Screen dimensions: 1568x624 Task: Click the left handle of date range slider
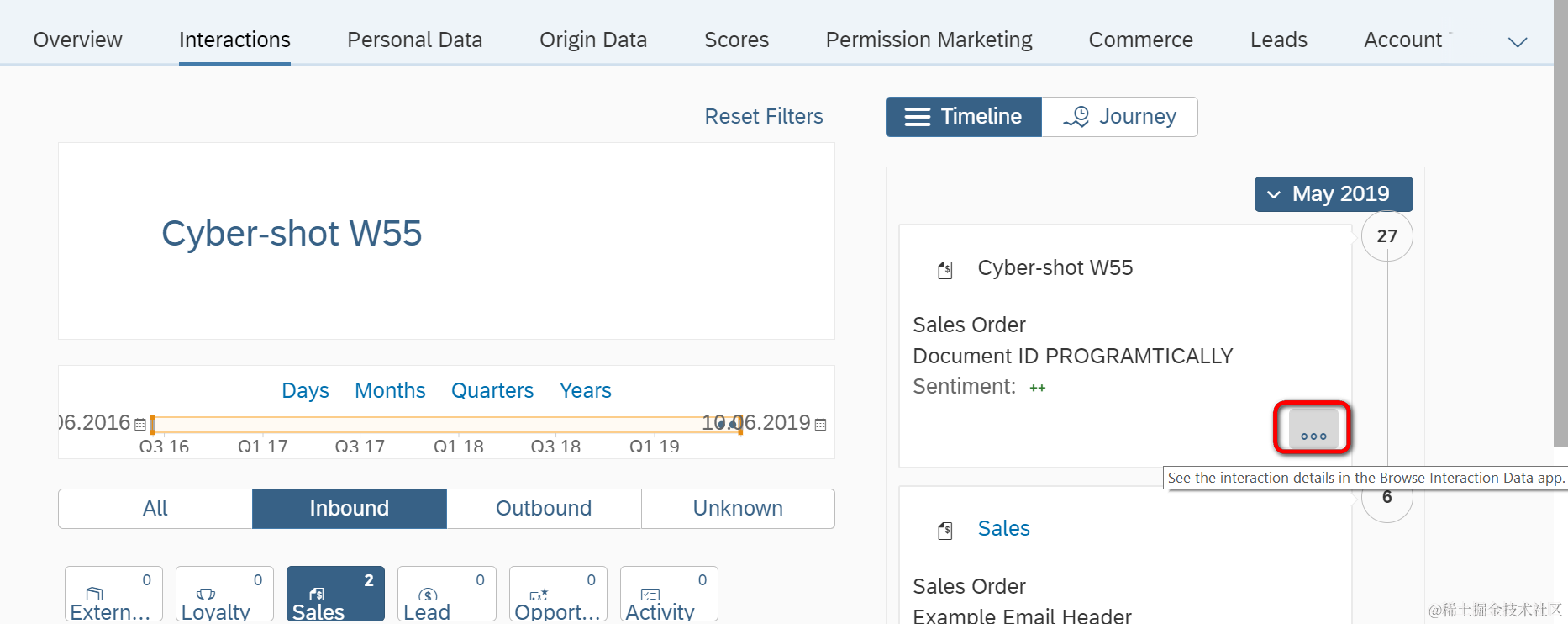tap(153, 425)
